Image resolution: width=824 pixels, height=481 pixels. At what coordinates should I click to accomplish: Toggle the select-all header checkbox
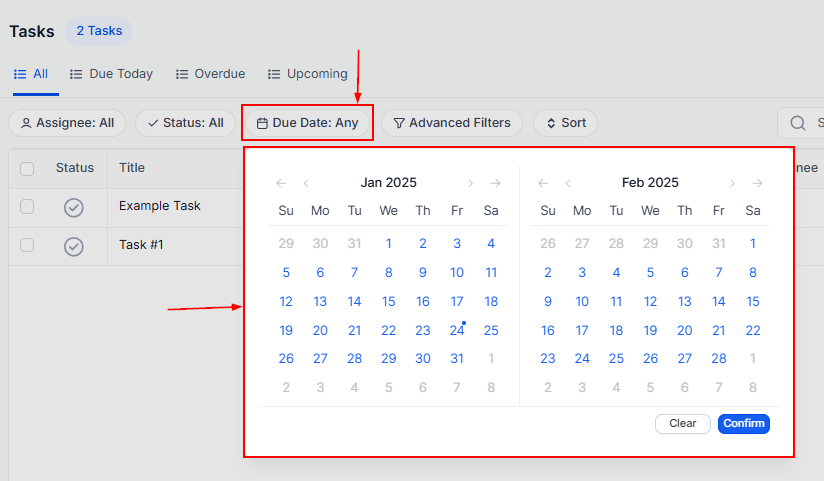(x=27, y=168)
